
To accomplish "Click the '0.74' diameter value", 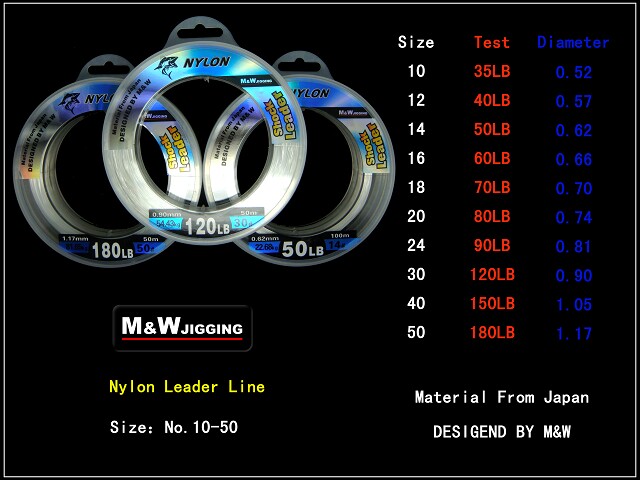I will point(573,218).
